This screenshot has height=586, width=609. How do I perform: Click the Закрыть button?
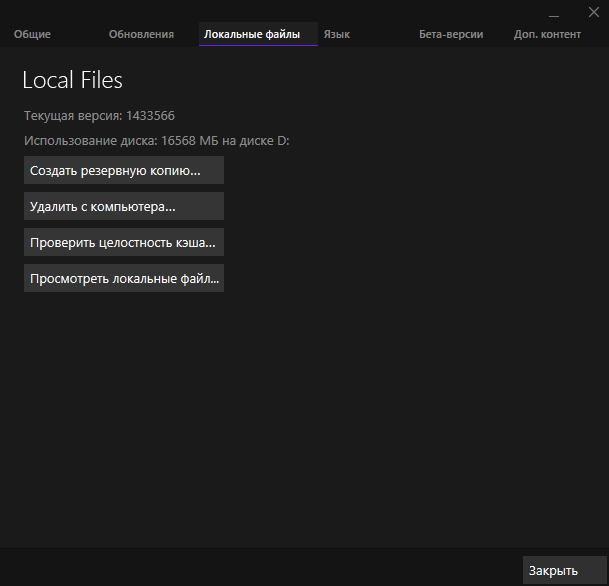click(564, 570)
